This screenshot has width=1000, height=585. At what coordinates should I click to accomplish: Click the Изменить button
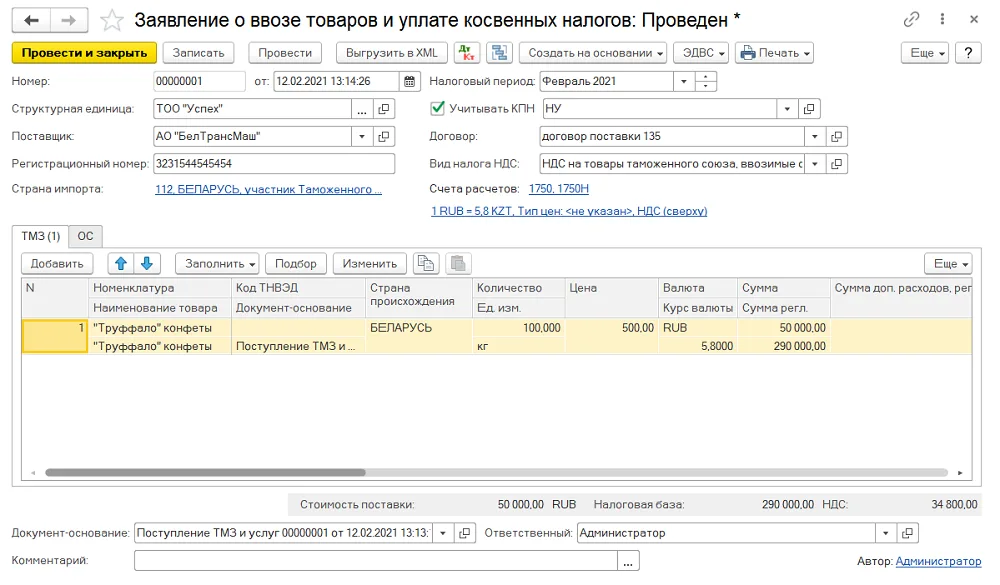tap(369, 263)
